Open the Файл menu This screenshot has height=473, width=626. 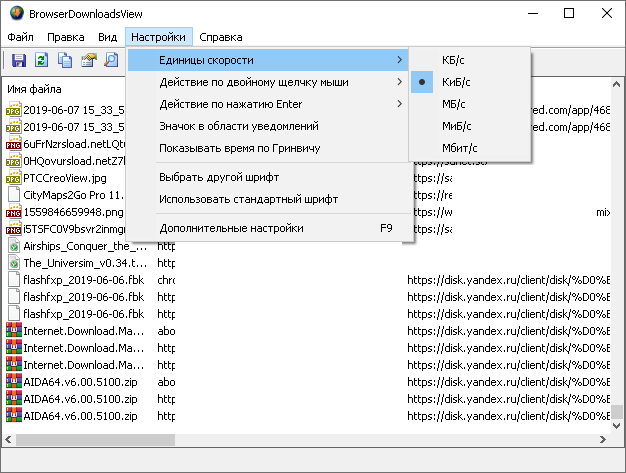pos(20,37)
